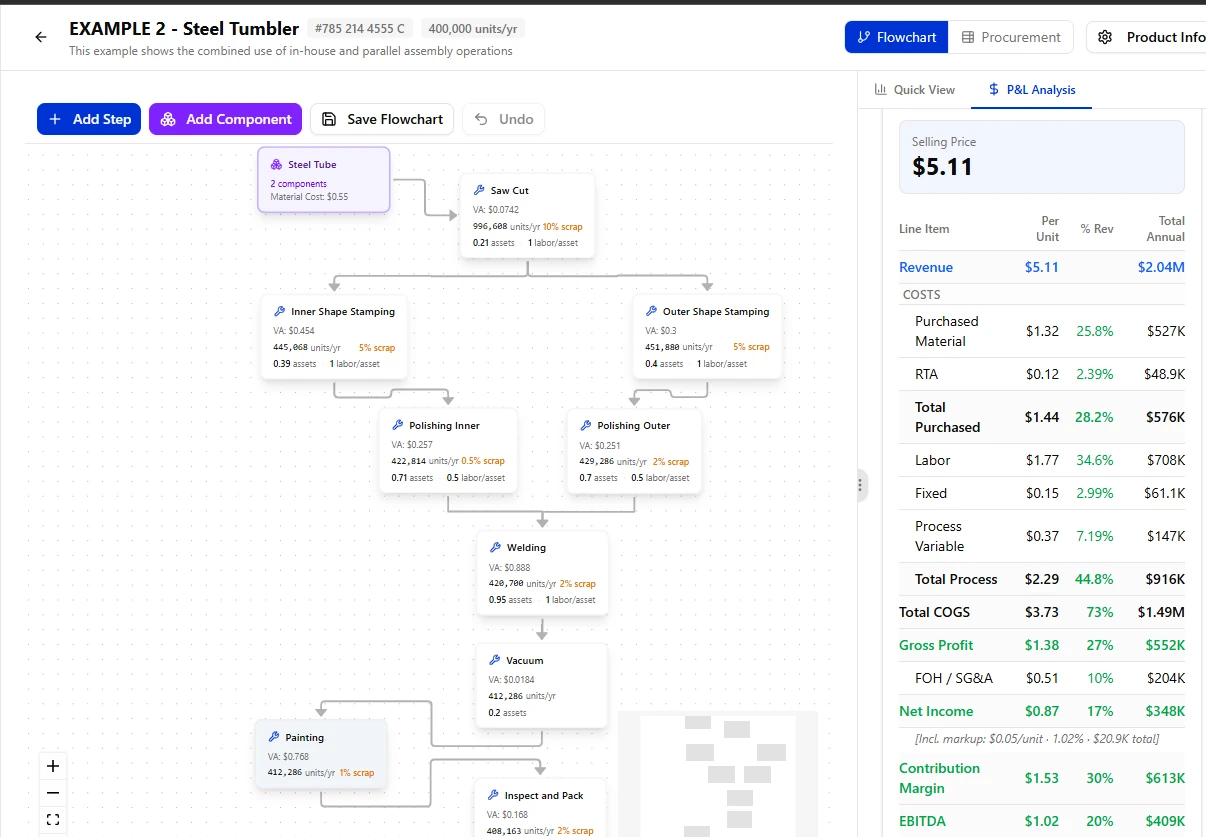
Task: Fit the flowchart to view
Action: pos(53,819)
